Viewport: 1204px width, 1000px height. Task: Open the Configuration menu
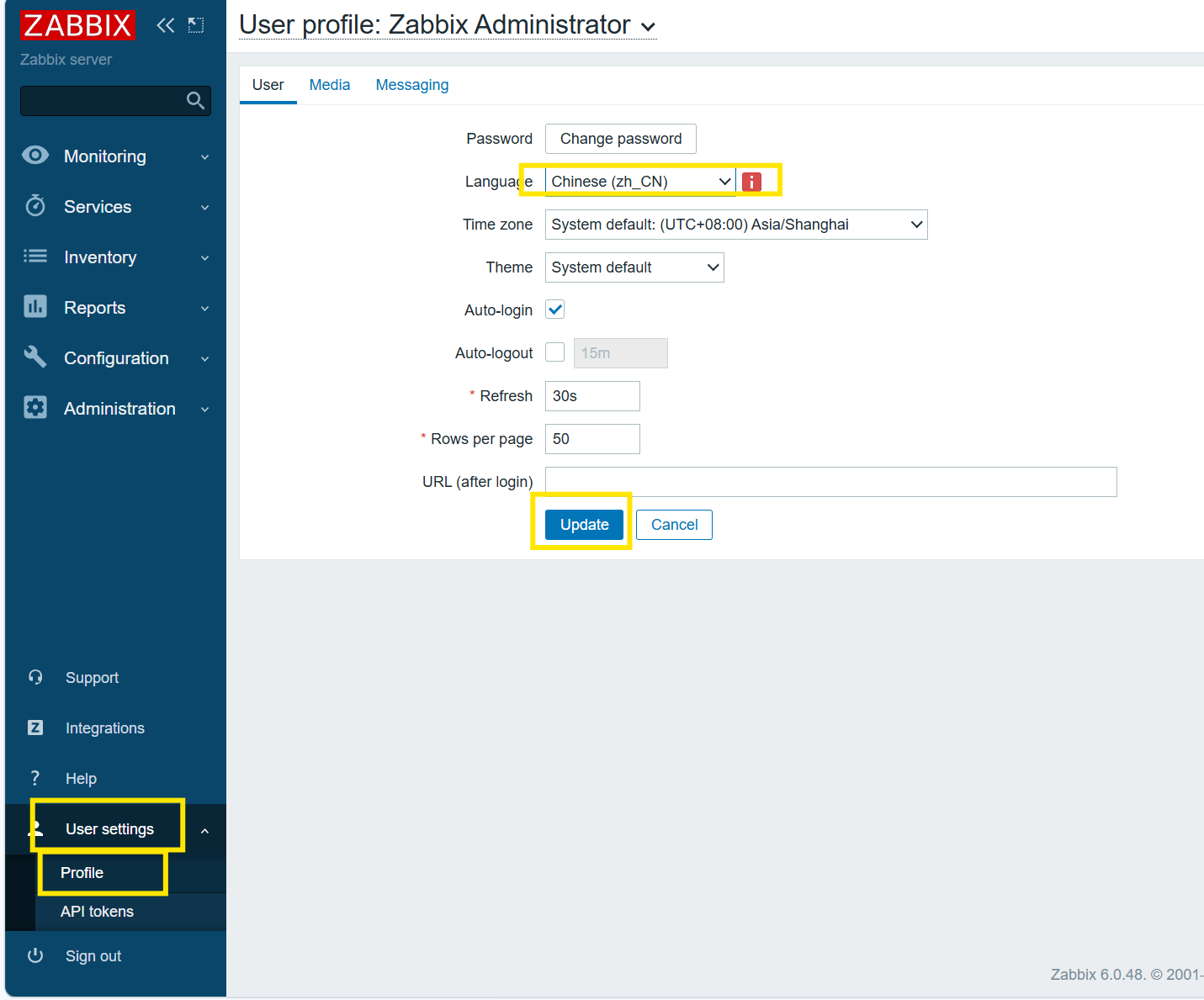(x=117, y=358)
